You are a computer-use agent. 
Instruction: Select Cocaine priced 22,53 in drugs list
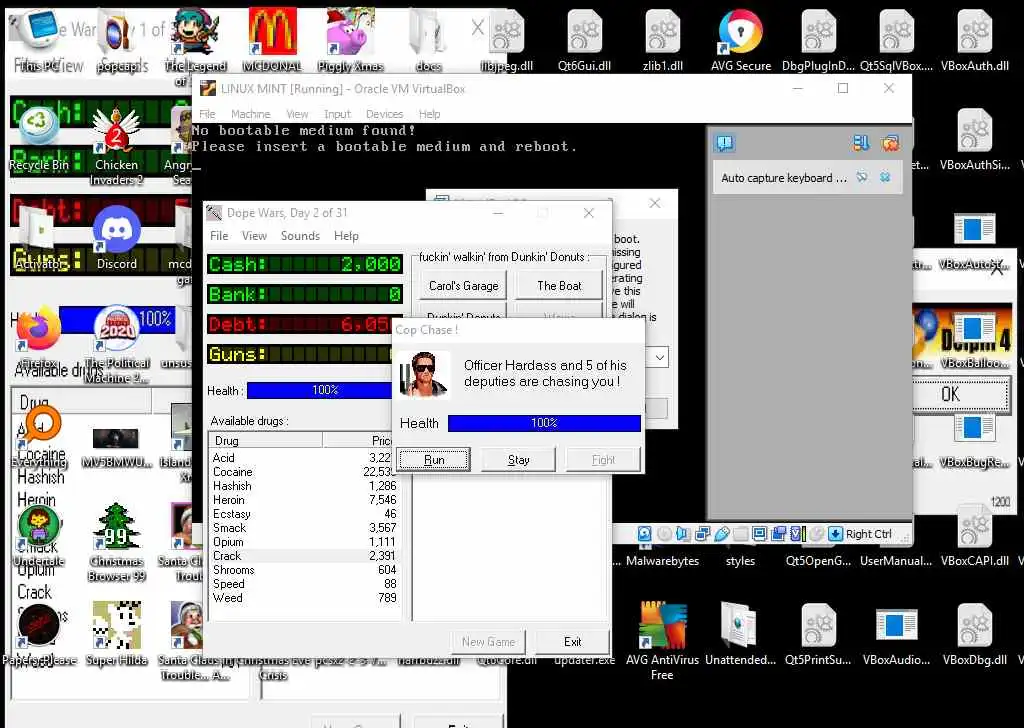point(304,471)
